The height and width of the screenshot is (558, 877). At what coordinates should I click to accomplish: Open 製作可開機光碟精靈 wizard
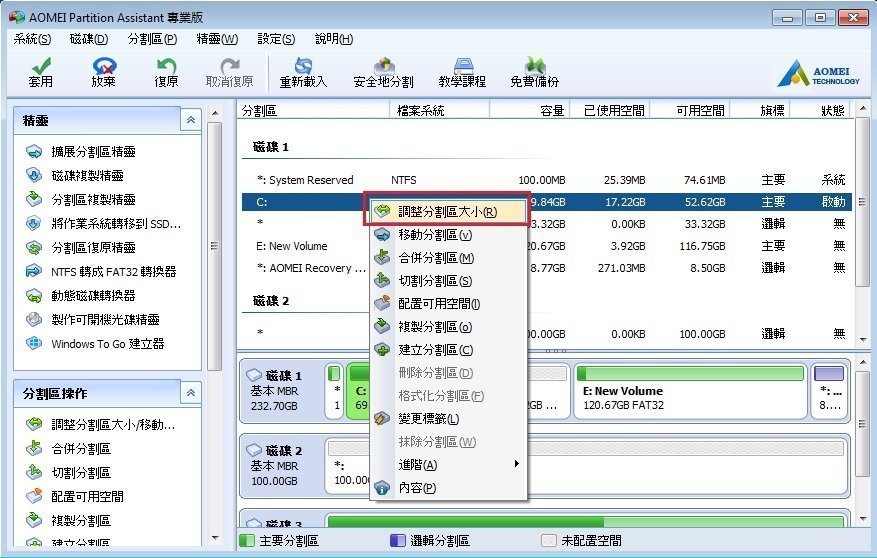[x=93, y=320]
